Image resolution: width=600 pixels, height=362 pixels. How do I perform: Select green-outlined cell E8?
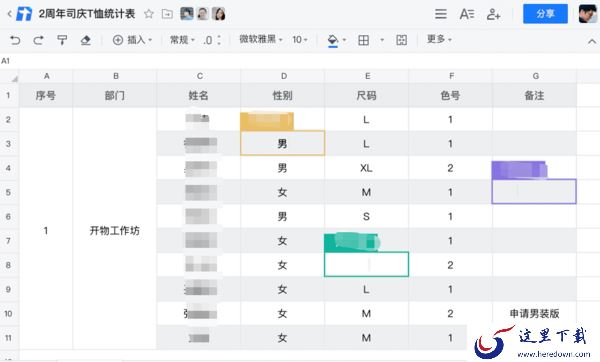pyautogui.click(x=367, y=264)
